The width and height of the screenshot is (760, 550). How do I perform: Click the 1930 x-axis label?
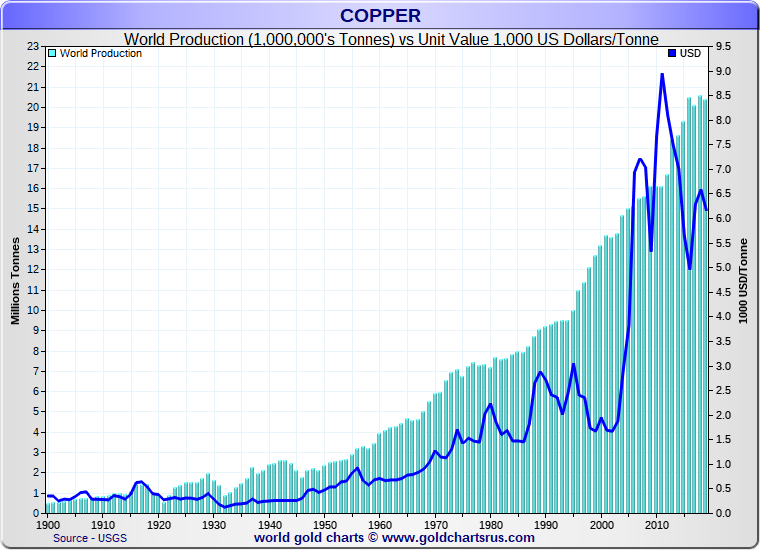coord(214,525)
